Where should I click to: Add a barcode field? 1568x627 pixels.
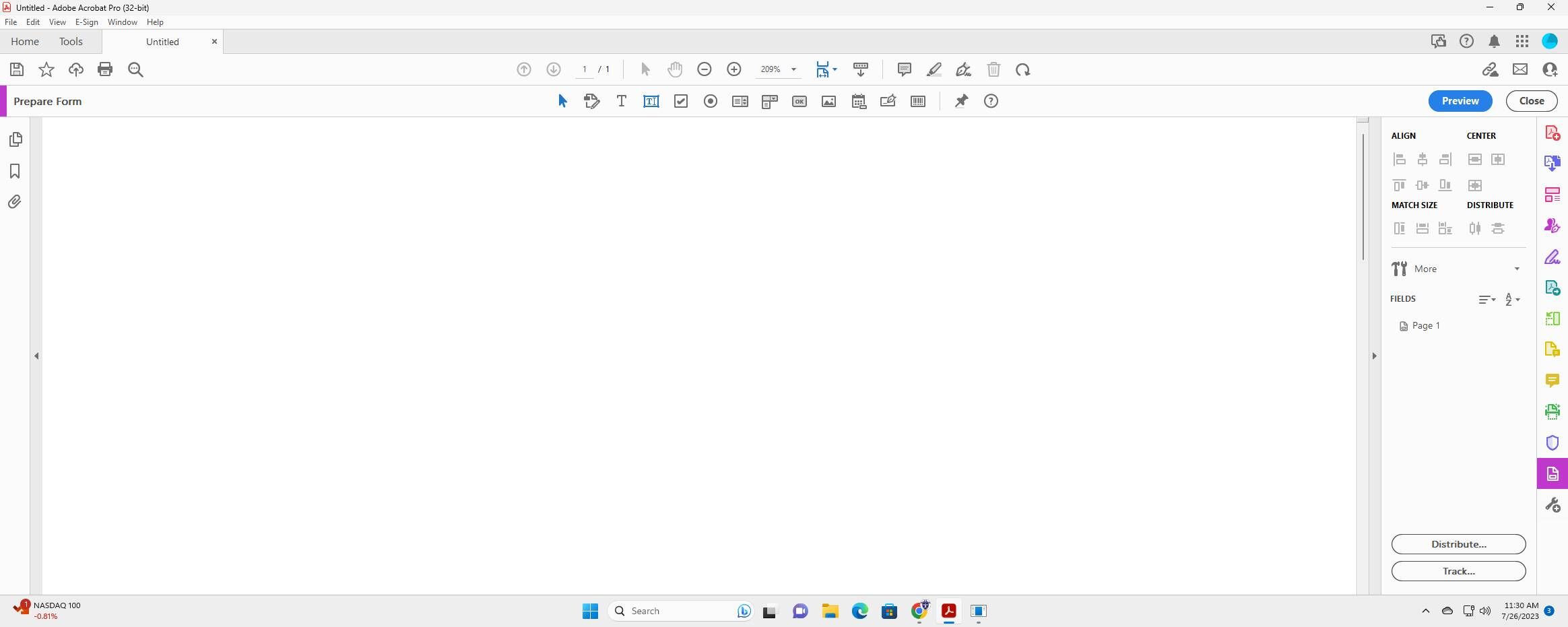pos(918,101)
